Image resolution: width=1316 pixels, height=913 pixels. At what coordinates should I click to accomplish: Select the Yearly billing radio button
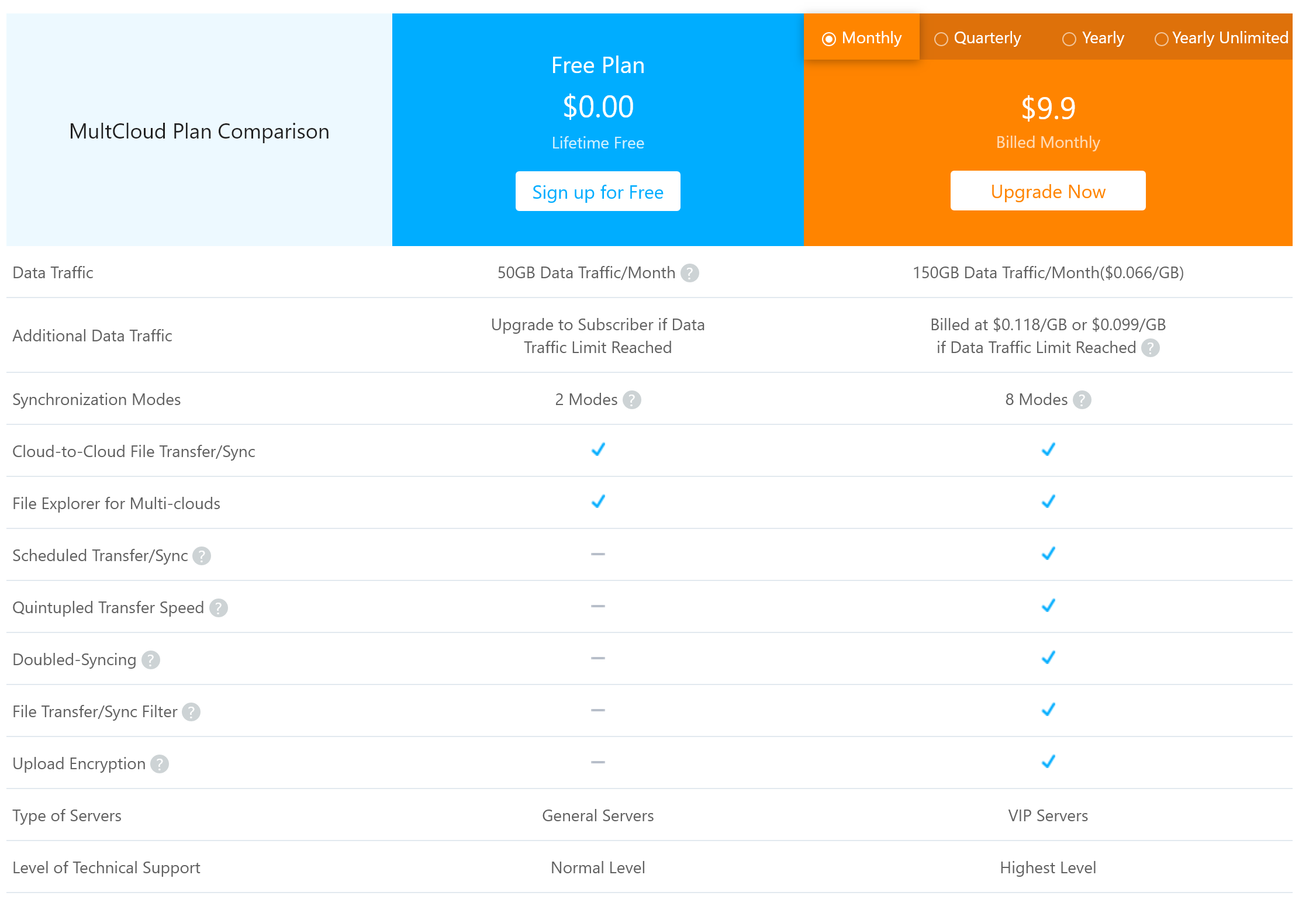pyautogui.click(x=1069, y=39)
